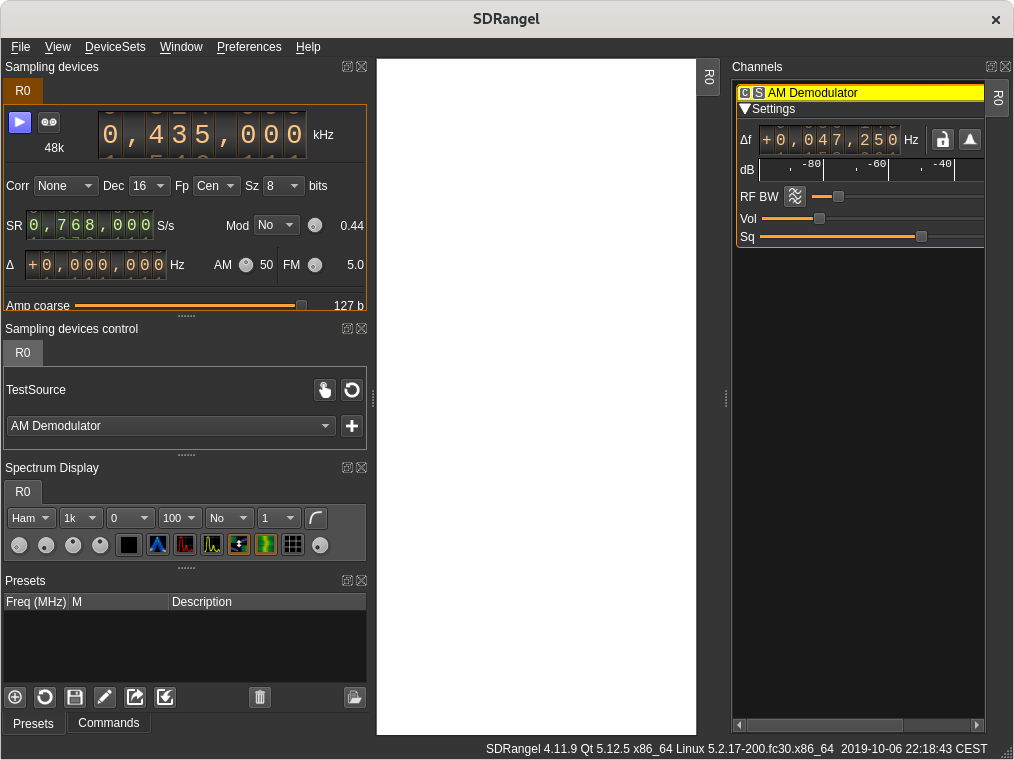The image size is (1014, 760).
Task: Open the Ham window function dropdown
Action: (x=30, y=517)
